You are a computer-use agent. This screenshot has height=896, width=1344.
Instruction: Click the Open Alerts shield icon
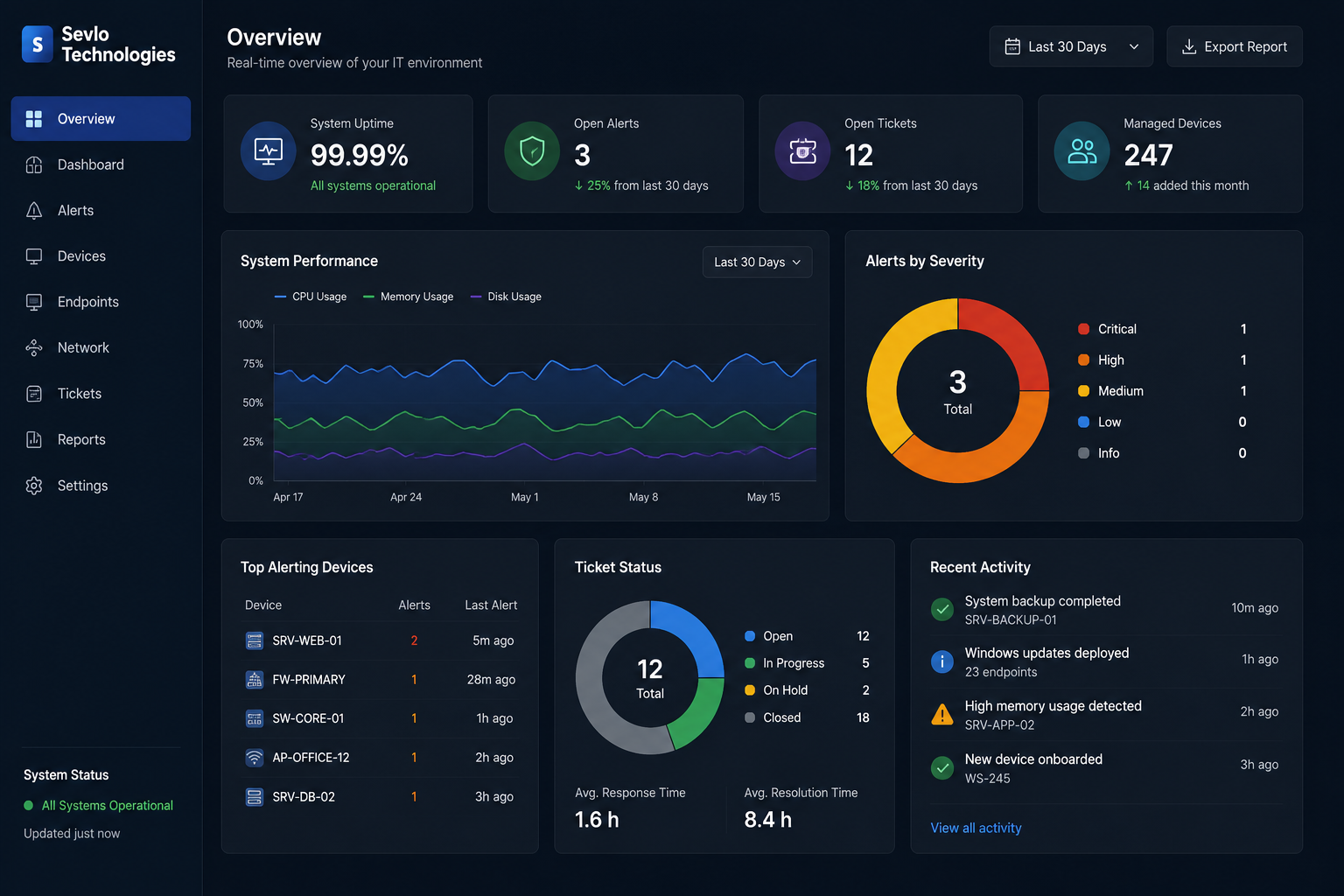532,151
